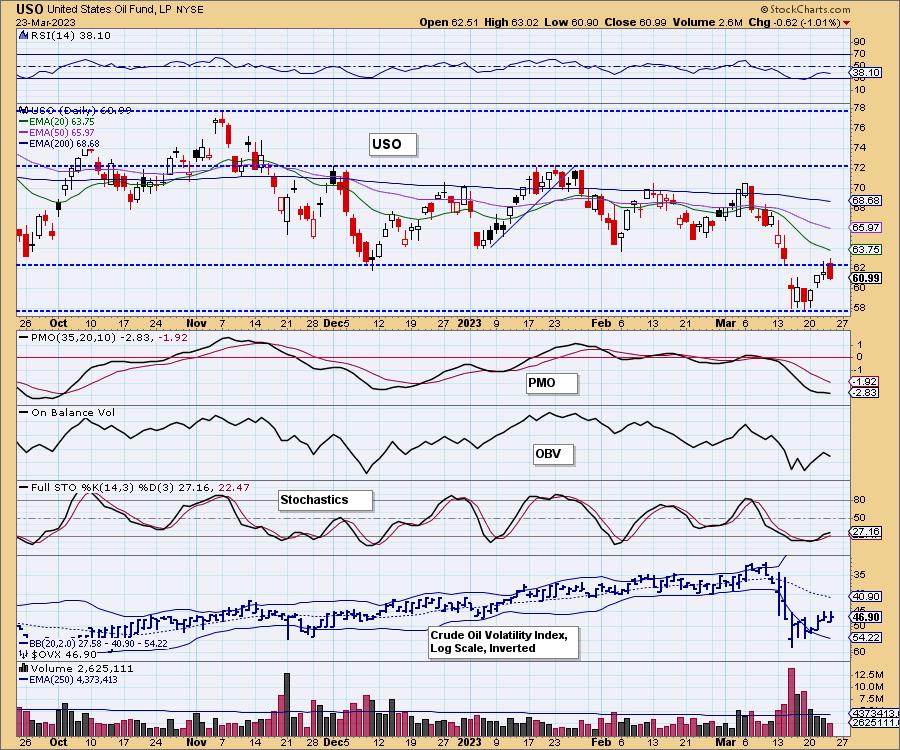Click the $OVX bar legend icon
This screenshot has width=900, height=750.
[x=24, y=654]
